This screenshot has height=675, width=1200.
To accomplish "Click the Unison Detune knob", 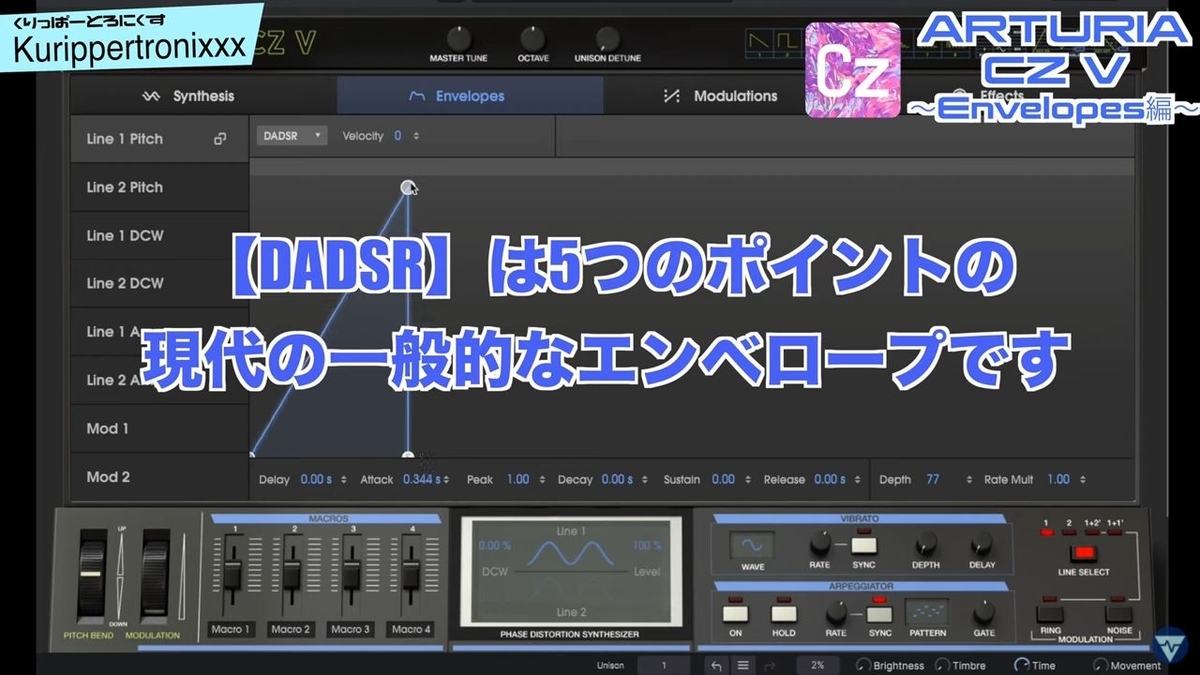I will point(607,38).
